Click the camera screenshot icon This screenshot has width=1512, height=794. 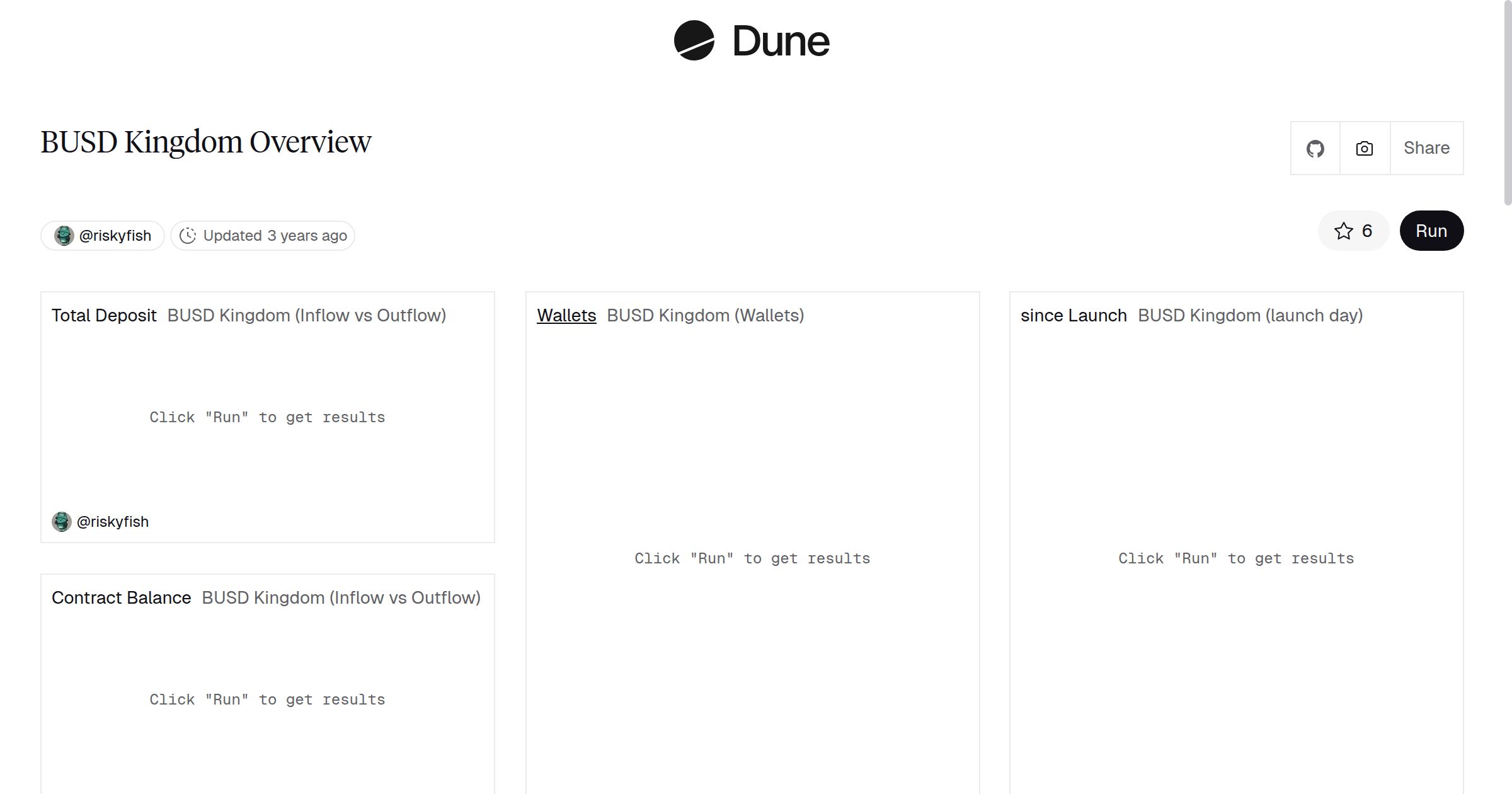pyautogui.click(x=1364, y=148)
